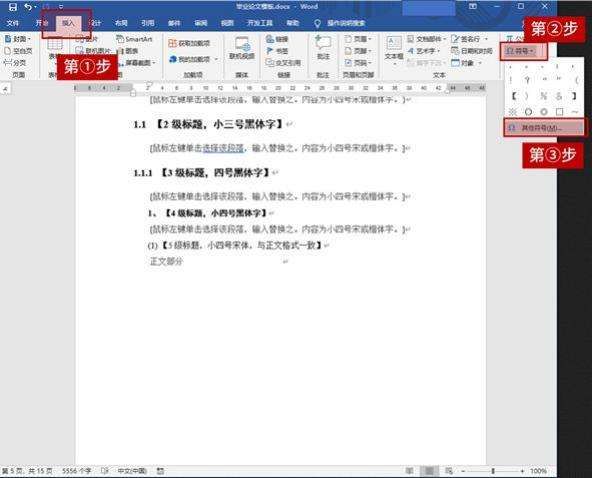Open the 页脚 (Footer) dropdown
Screen dimensions: 592x478
pyautogui.click(x=358, y=51)
